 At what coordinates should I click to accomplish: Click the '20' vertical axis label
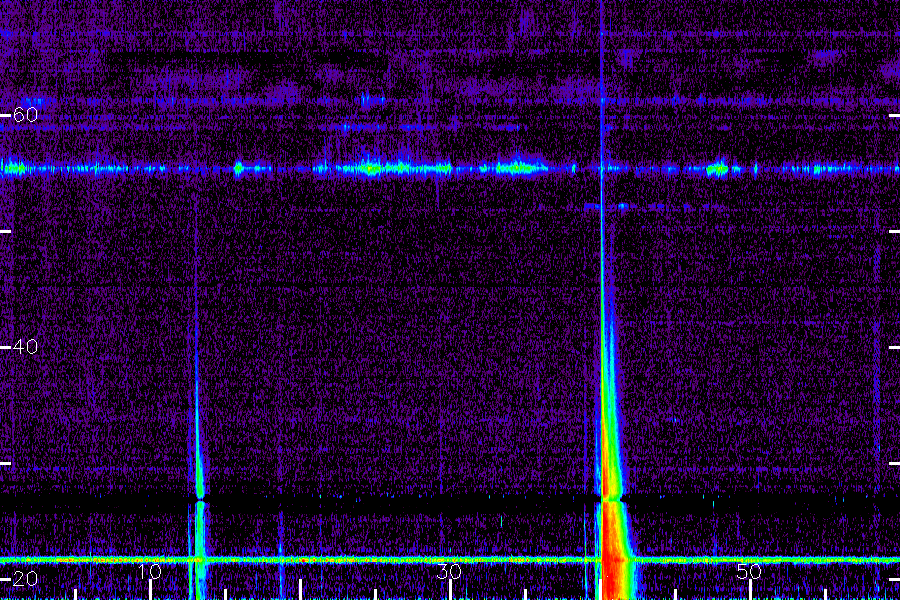tap(25, 579)
